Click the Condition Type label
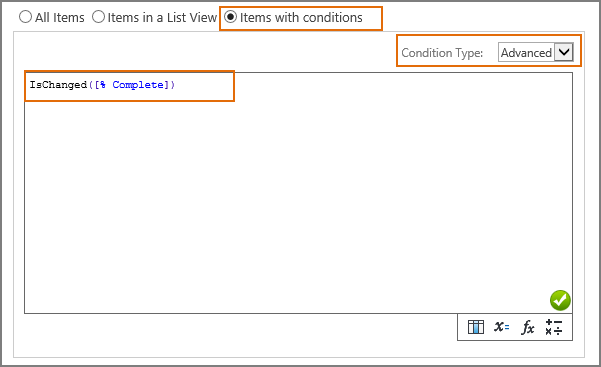The width and height of the screenshot is (601, 367). pyautogui.click(x=442, y=53)
